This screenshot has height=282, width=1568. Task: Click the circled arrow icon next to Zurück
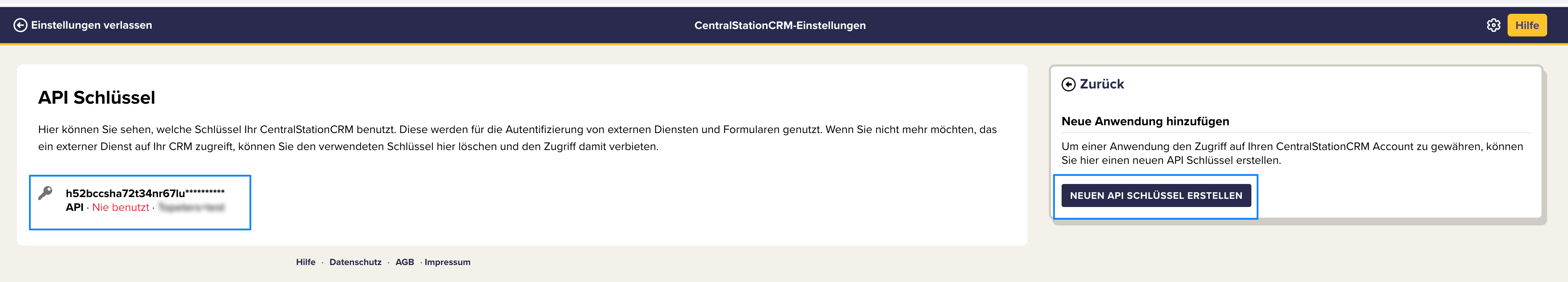1068,84
